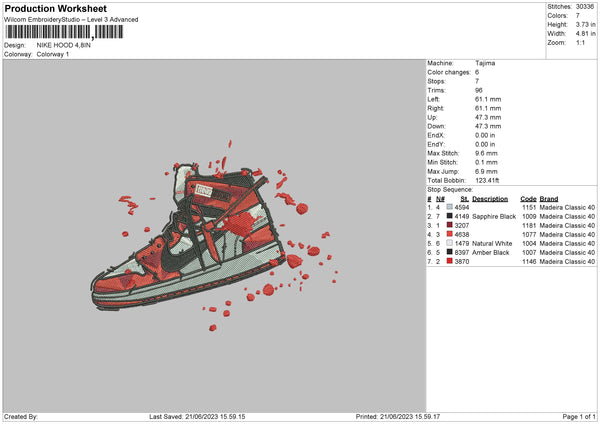This screenshot has width=600, height=424.
Task: Click the Machine value 'Tajima'
Action: [485, 63]
